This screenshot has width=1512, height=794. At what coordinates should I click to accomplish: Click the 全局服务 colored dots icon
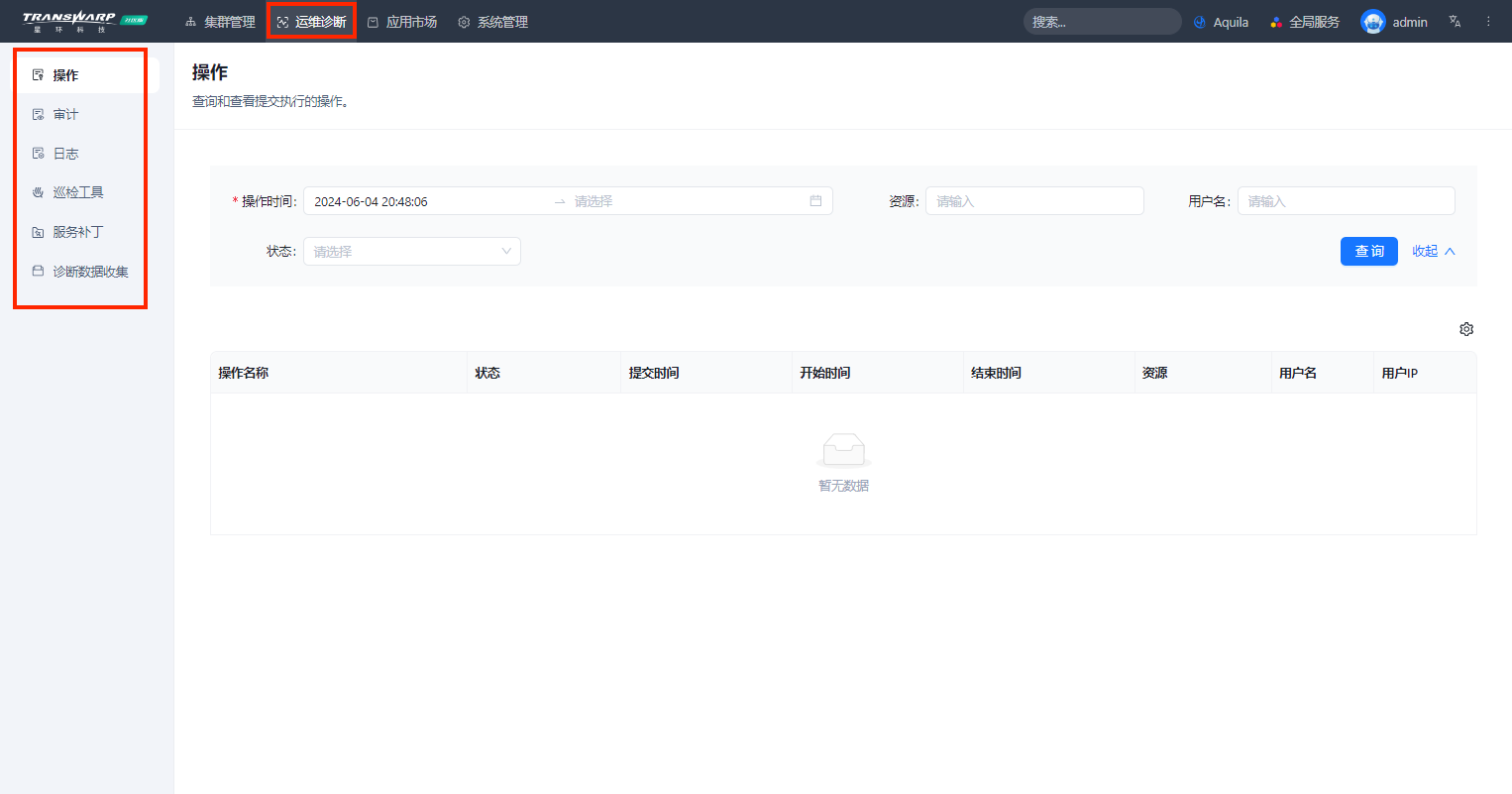click(x=1276, y=22)
